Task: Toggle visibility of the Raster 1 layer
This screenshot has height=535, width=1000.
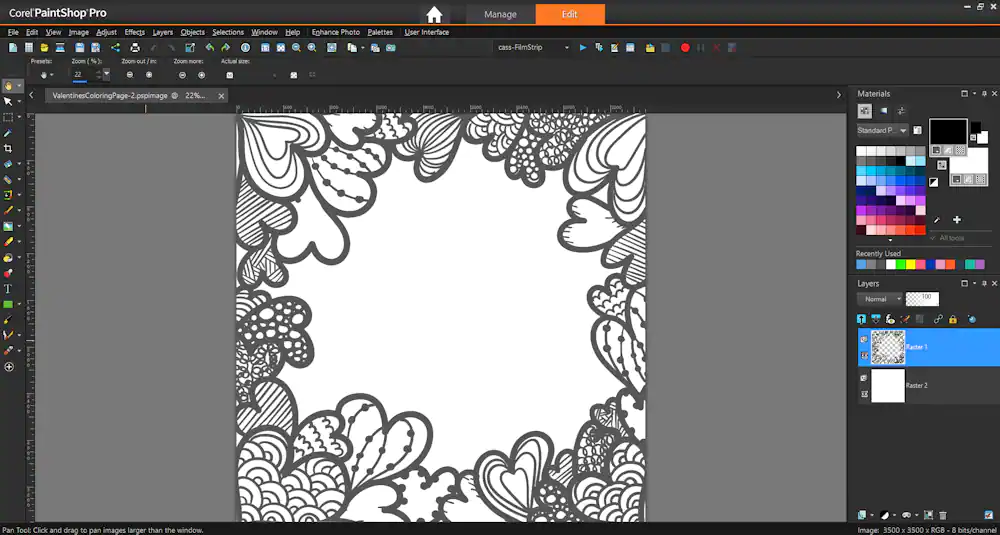Action: [x=864, y=340]
